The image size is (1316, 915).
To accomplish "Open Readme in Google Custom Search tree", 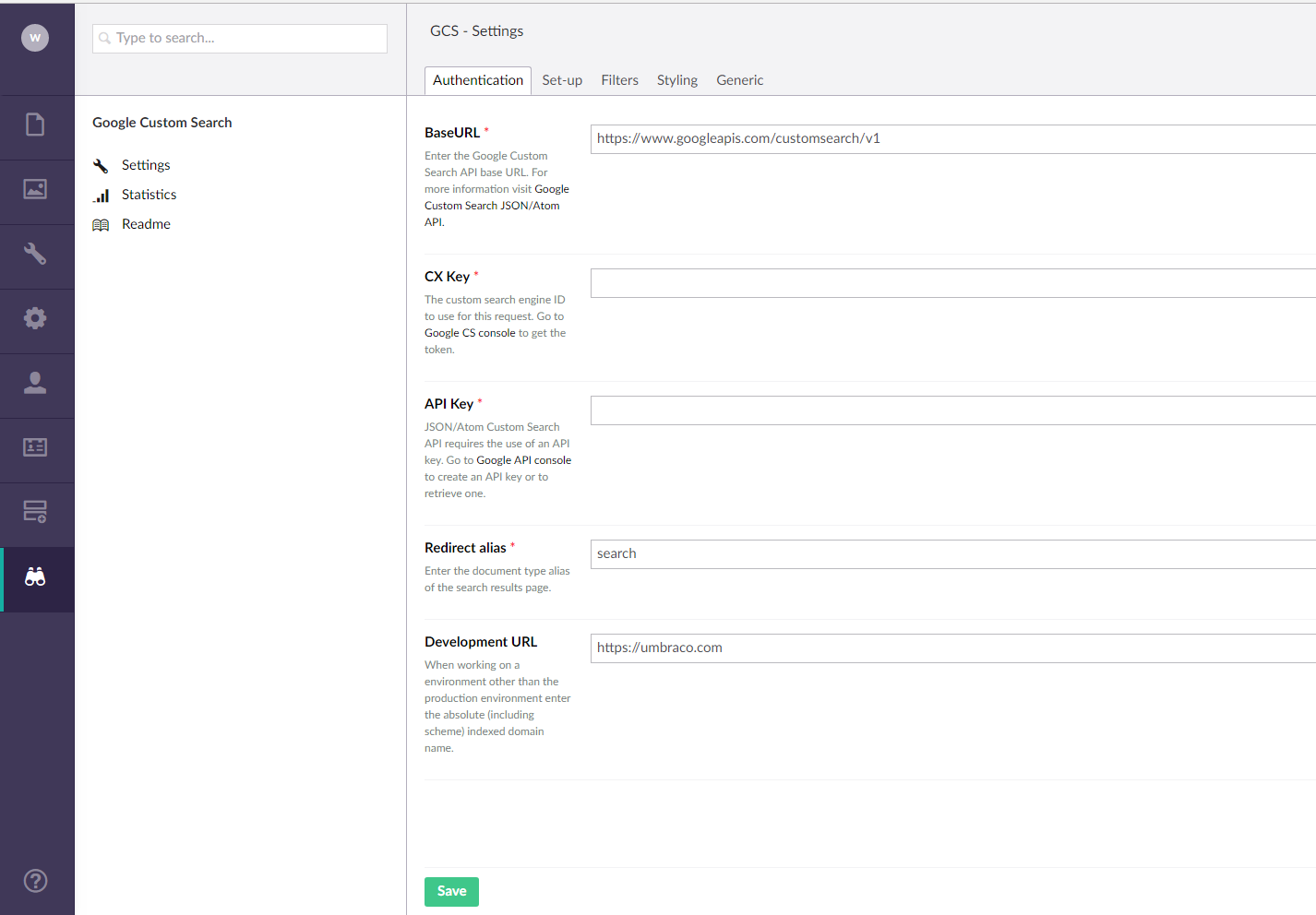I will pos(146,224).
